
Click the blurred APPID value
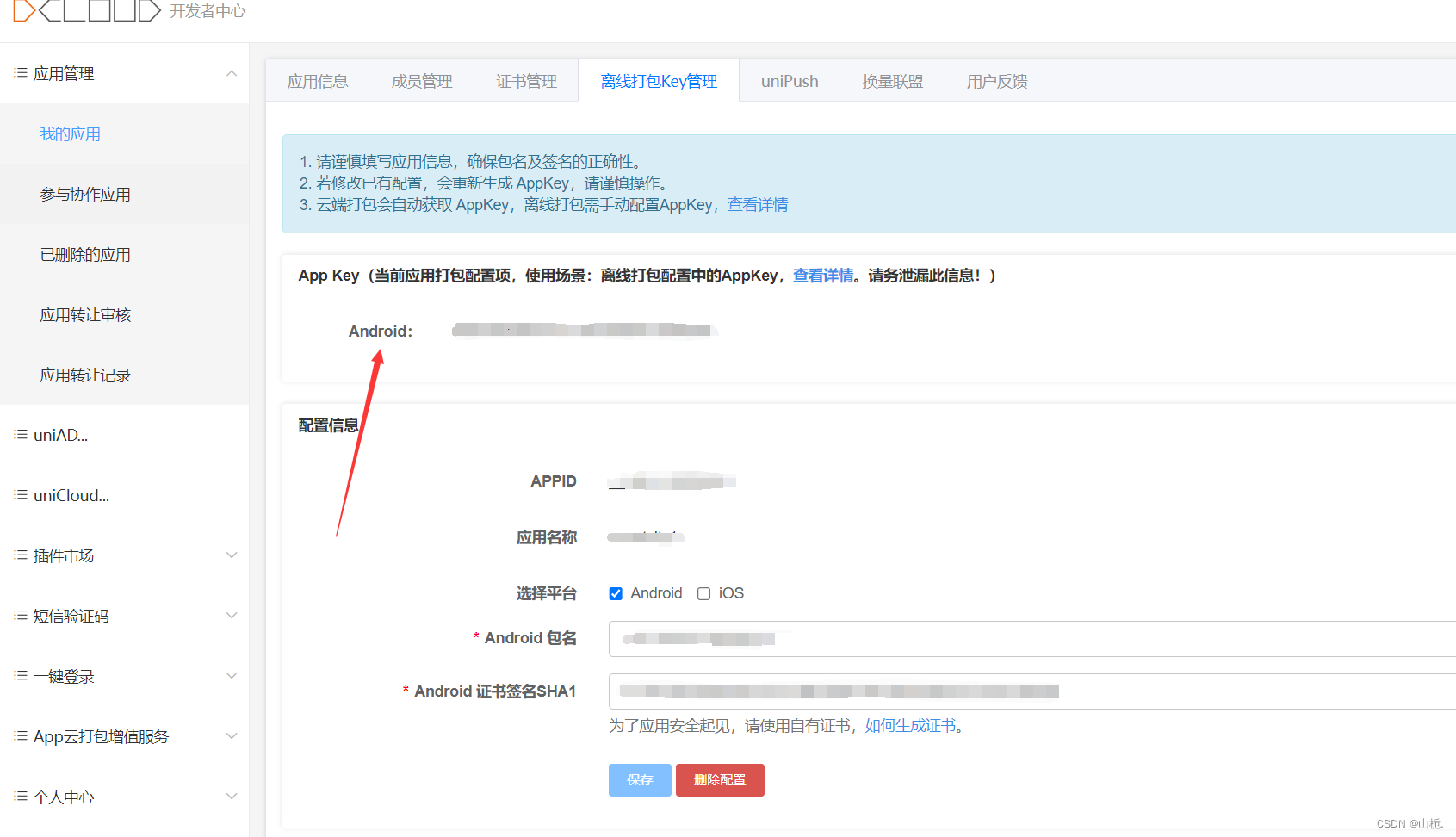pyautogui.click(x=672, y=481)
